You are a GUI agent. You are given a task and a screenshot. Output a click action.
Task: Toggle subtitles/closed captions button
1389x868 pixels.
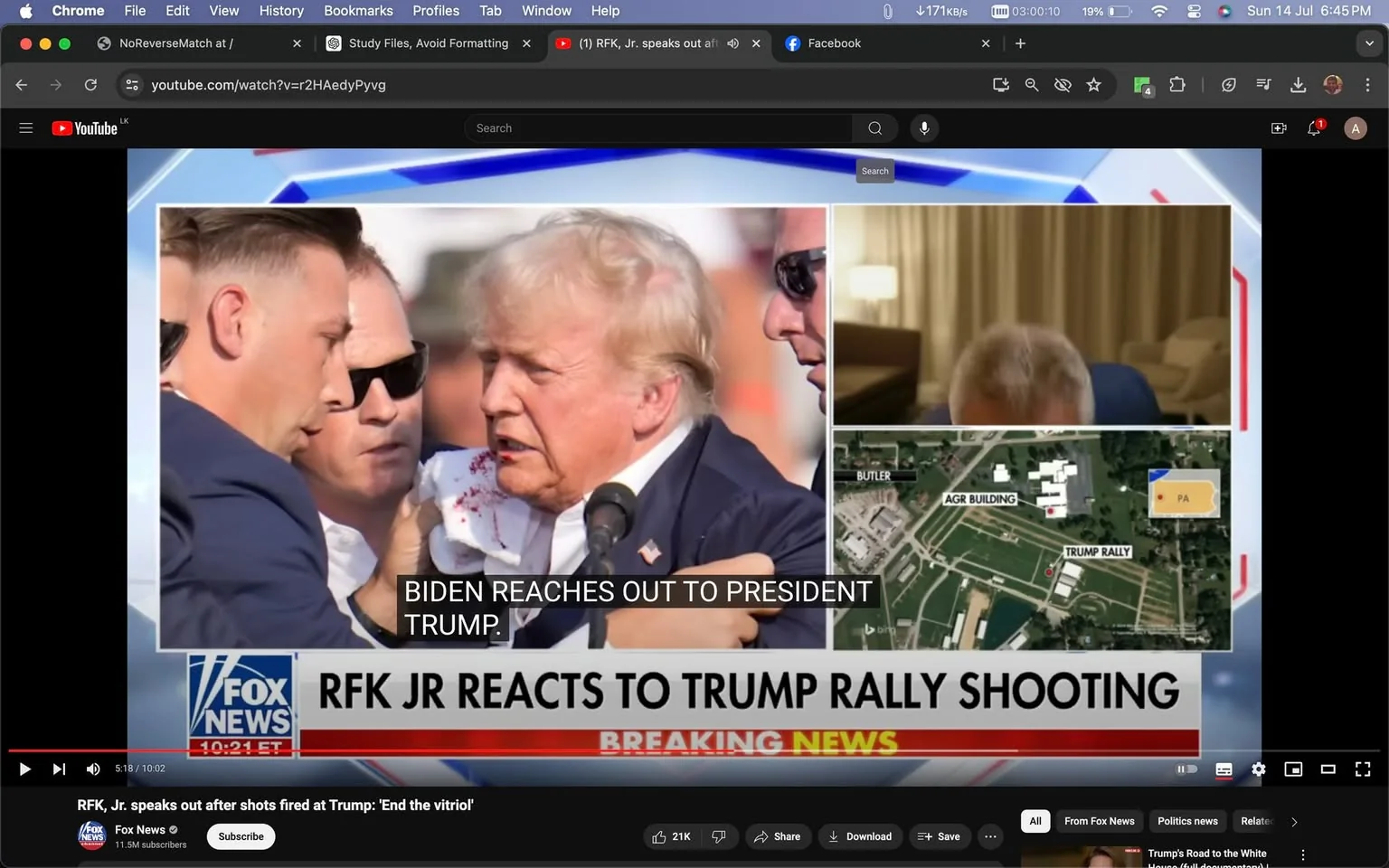(1224, 769)
